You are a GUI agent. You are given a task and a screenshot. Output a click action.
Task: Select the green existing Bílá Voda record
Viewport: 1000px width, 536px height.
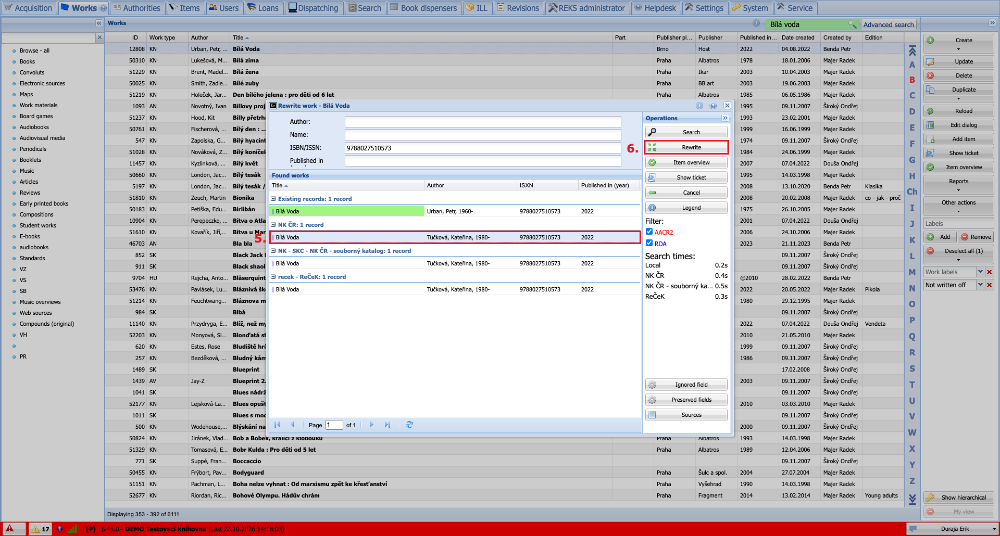point(455,211)
